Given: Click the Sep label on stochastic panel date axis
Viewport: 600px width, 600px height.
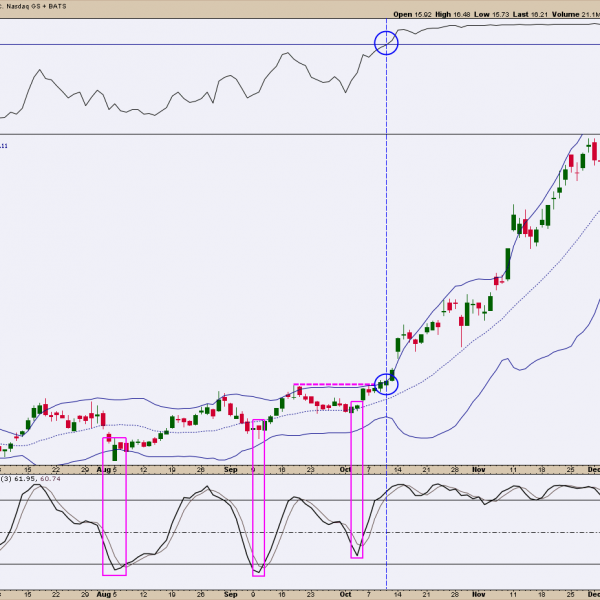Looking at the screenshot, I should coord(231,594).
